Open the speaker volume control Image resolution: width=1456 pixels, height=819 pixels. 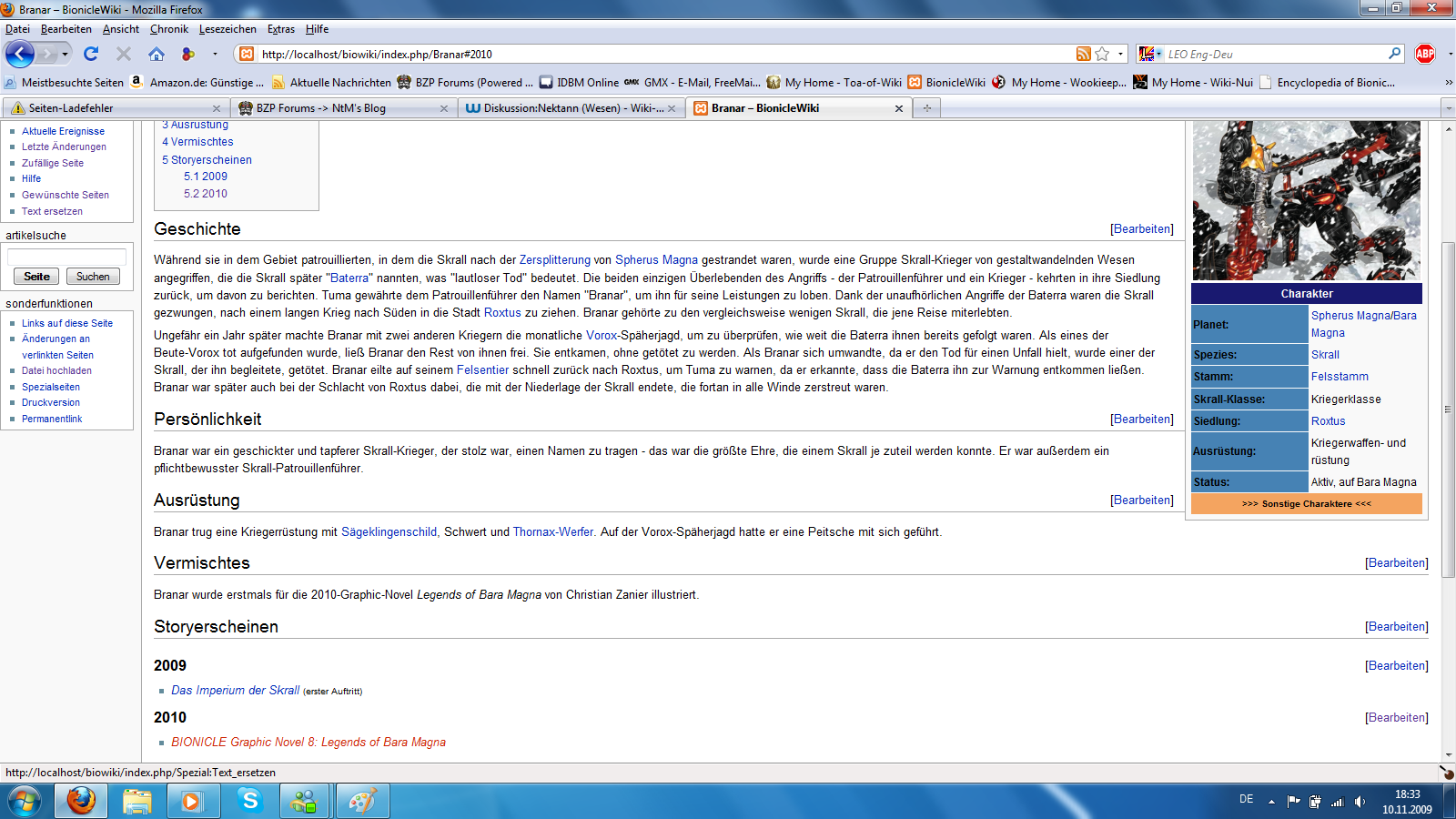[x=1361, y=802]
